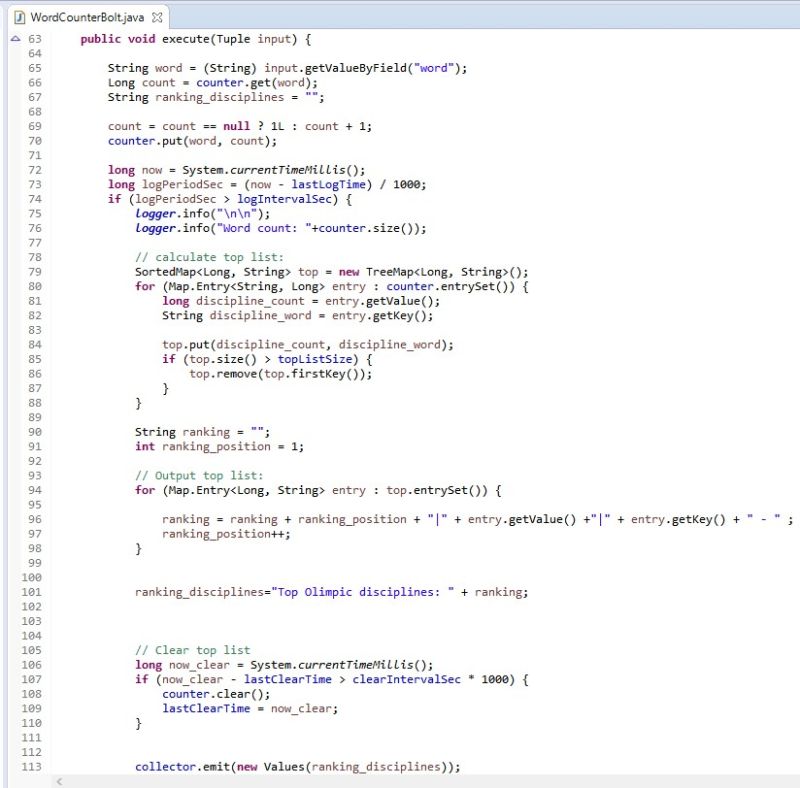Click the word 'execute' on line 63
The width and height of the screenshot is (800, 788).
coord(186,39)
